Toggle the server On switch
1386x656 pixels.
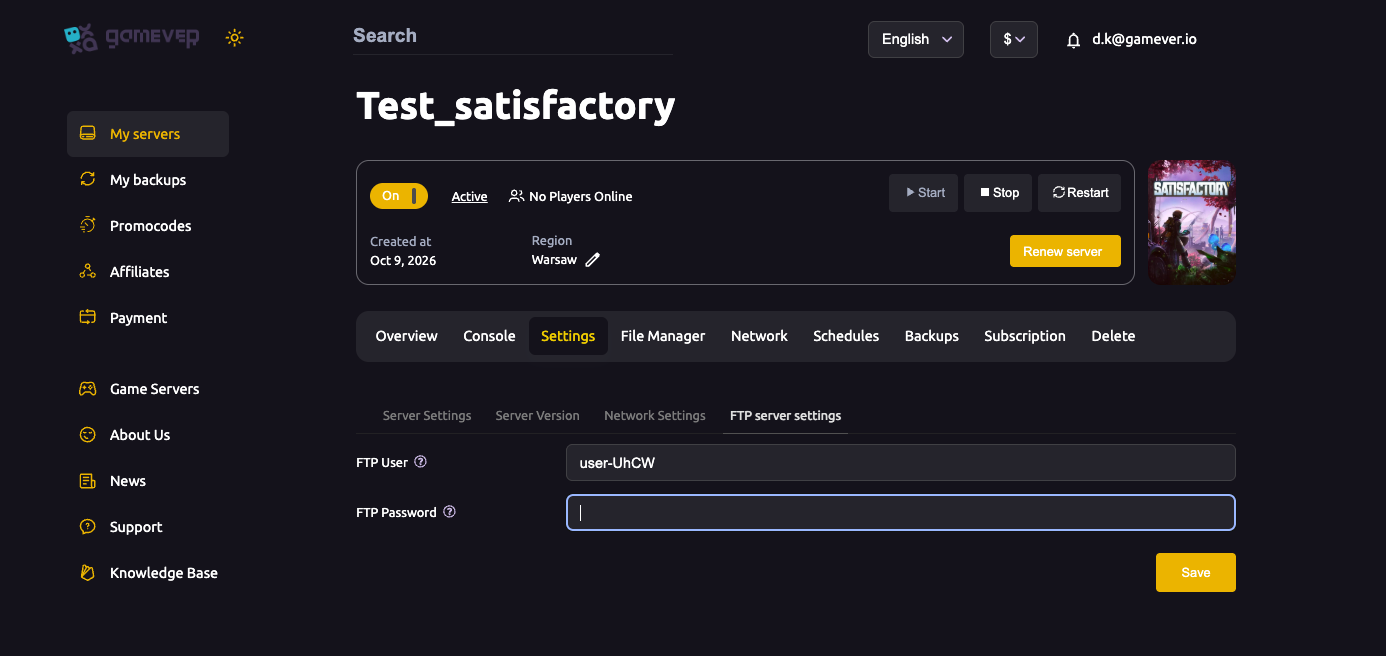pos(399,196)
